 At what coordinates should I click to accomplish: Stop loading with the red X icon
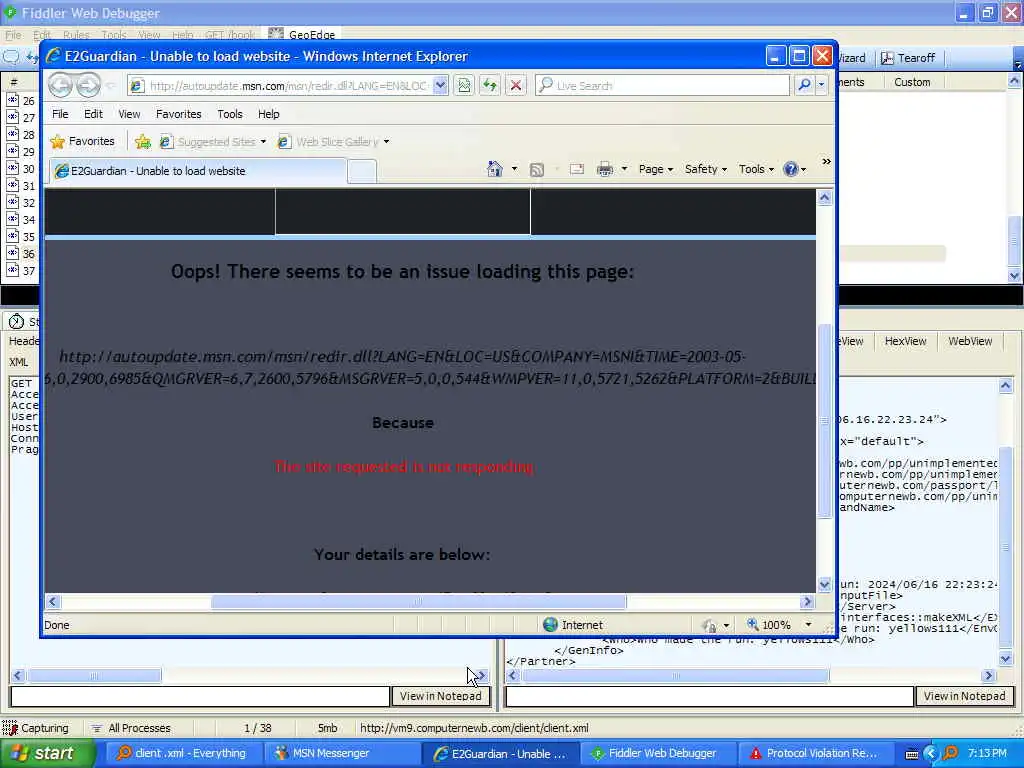(x=516, y=85)
